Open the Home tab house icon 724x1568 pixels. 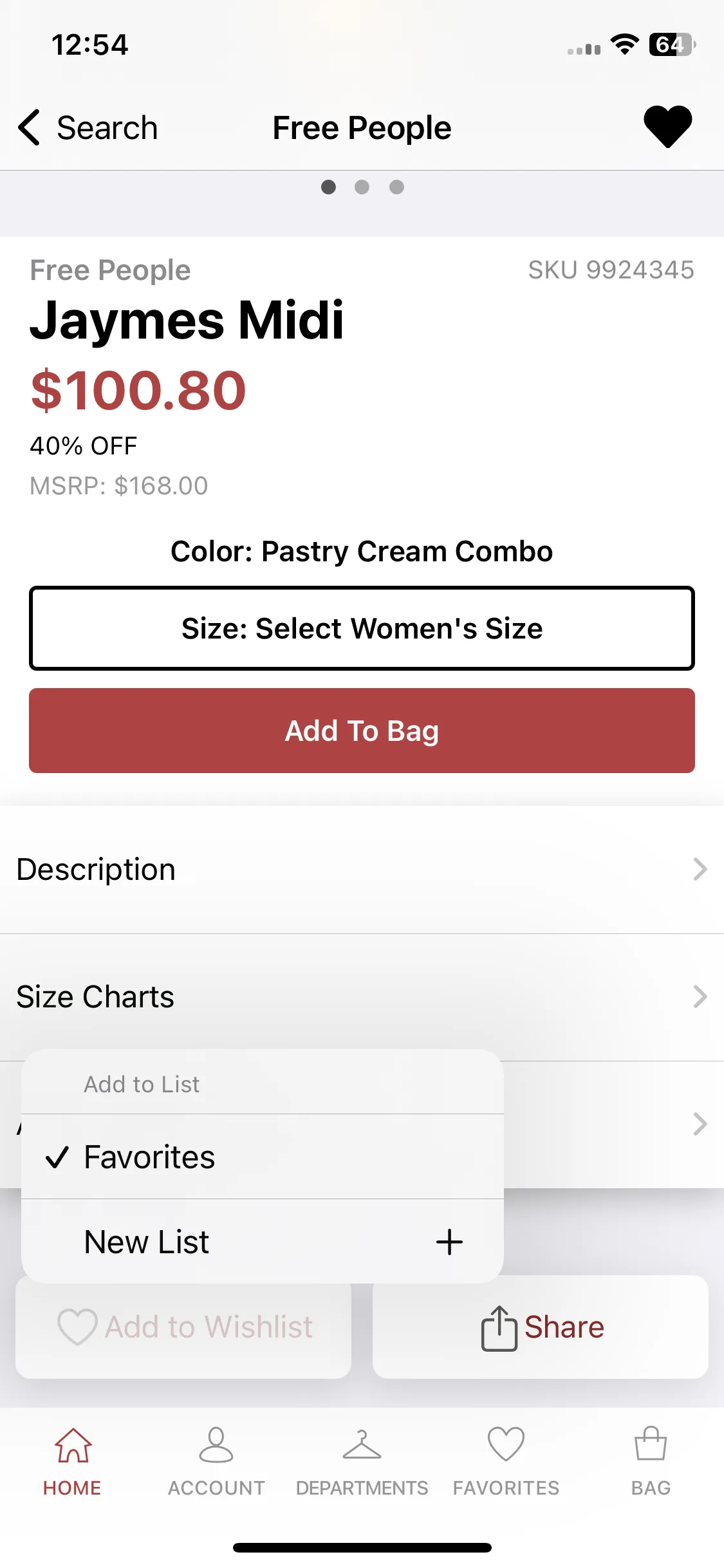73,1445
